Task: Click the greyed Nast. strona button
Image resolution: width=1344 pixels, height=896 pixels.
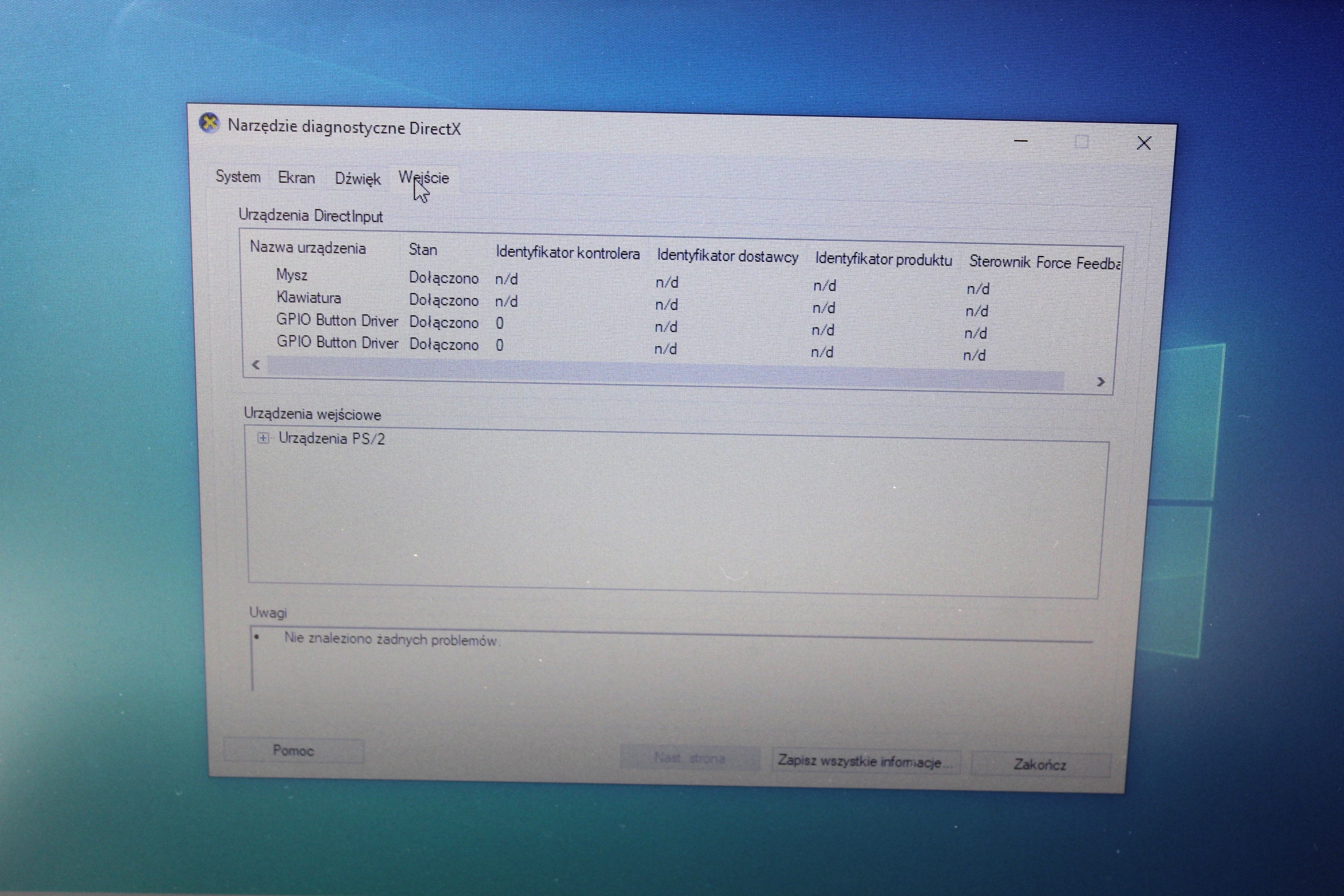Action: click(x=690, y=758)
